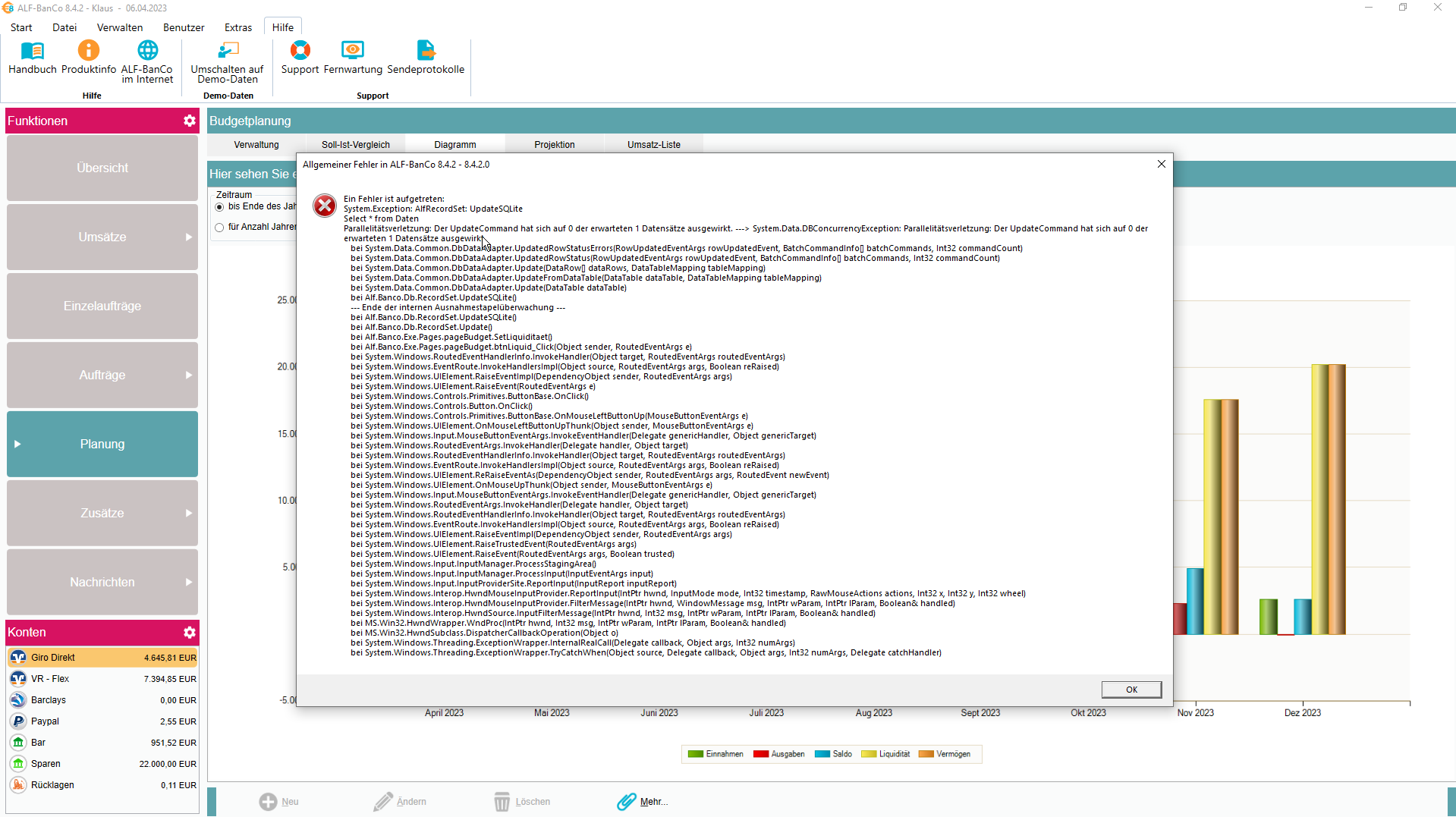Click the Rücklagen account icon
1456x817 pixels.
18,785
